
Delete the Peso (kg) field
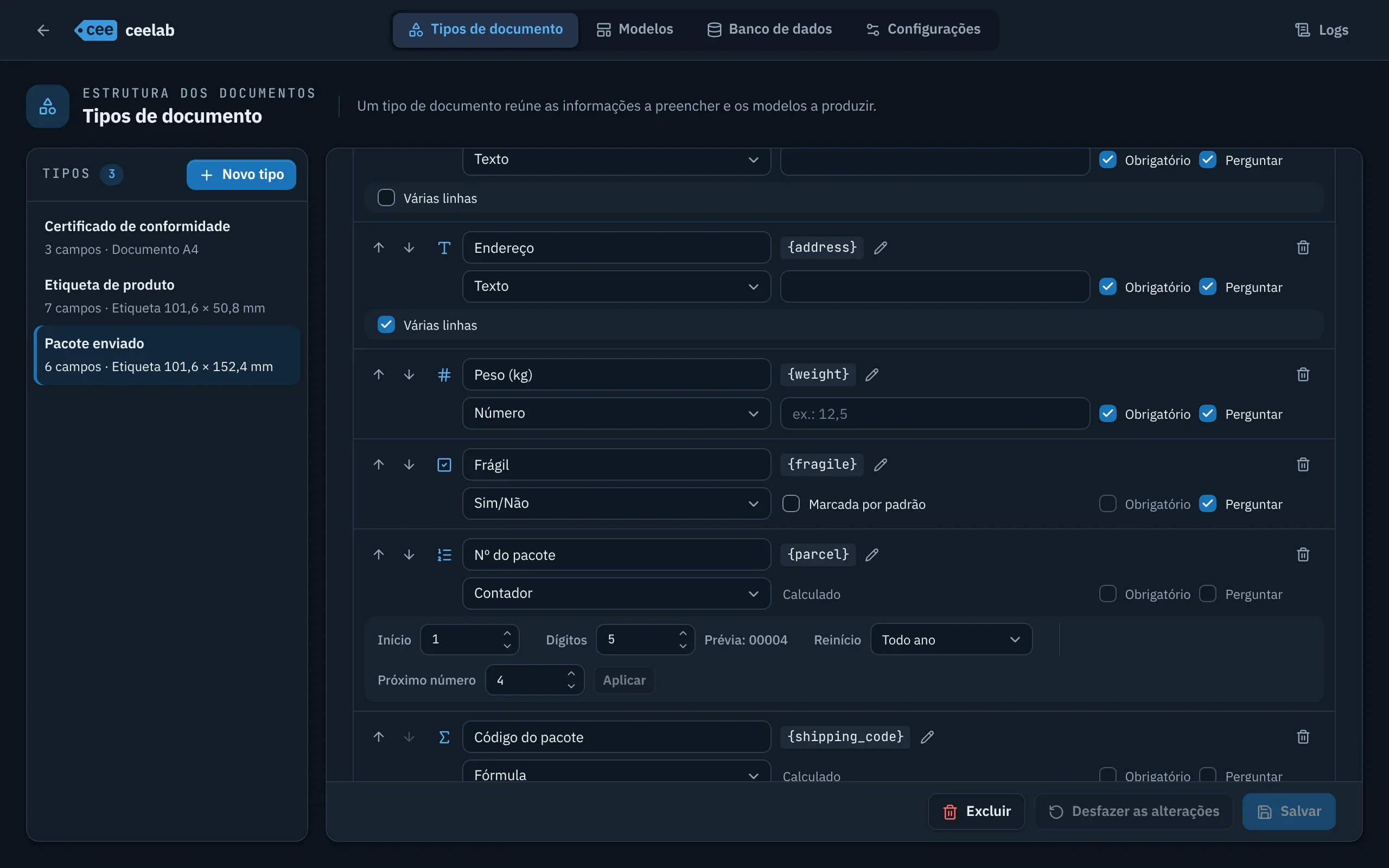pyautogui.click(x=1303, y=374)
